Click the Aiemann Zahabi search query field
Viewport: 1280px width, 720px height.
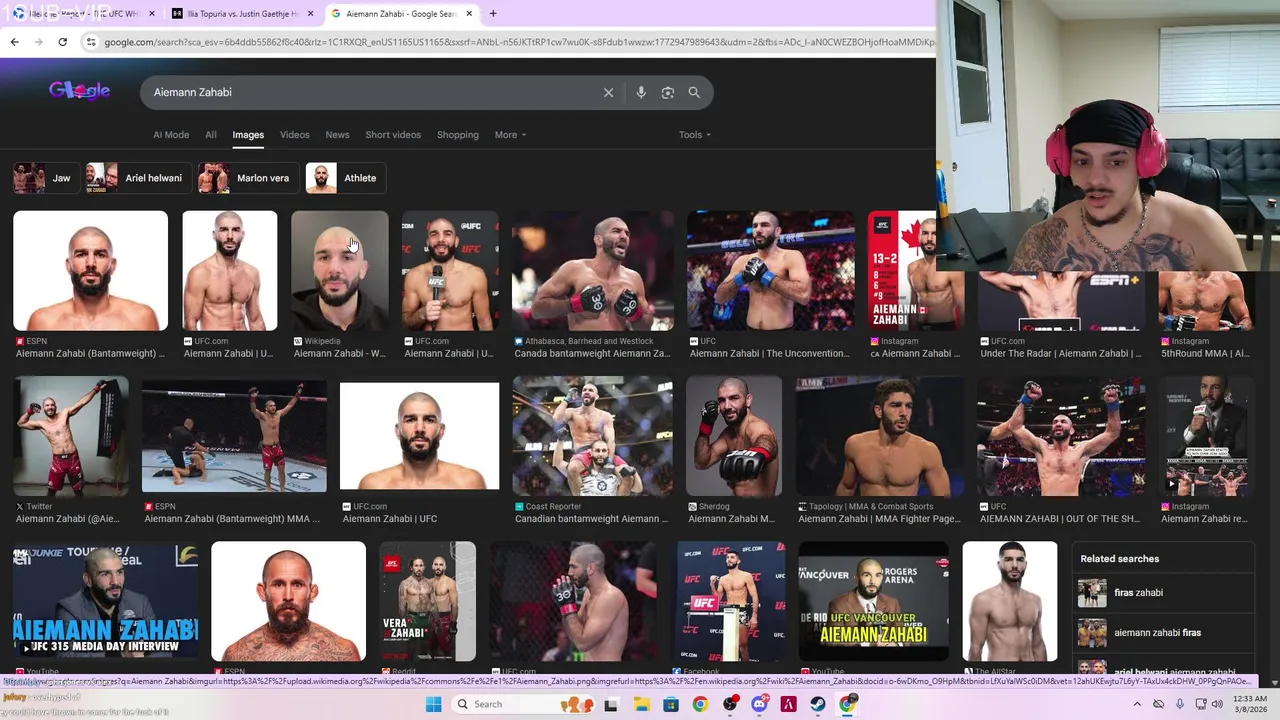370,92
